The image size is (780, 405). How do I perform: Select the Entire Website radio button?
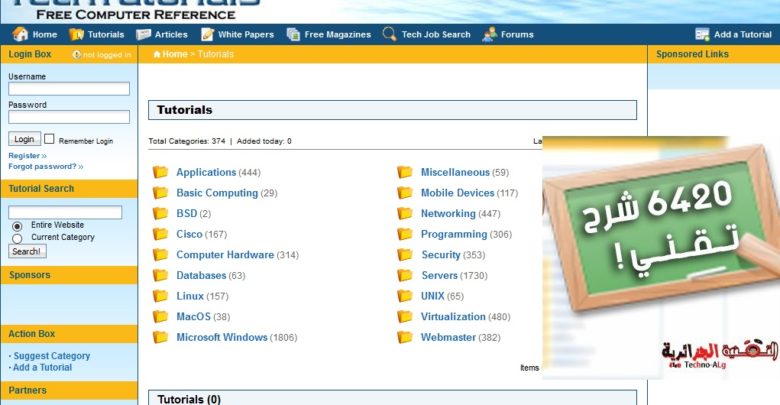[17, 226]
